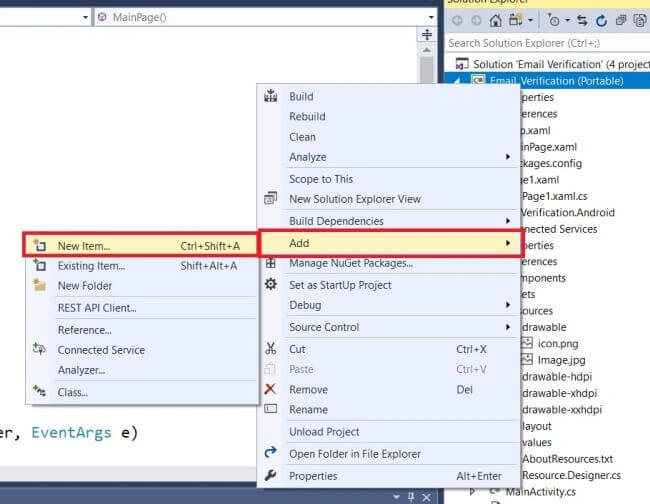Click the Pending Changes Filter clock icon
The height and width of the screenshot is (504, 650).
(x=554, y=20)
